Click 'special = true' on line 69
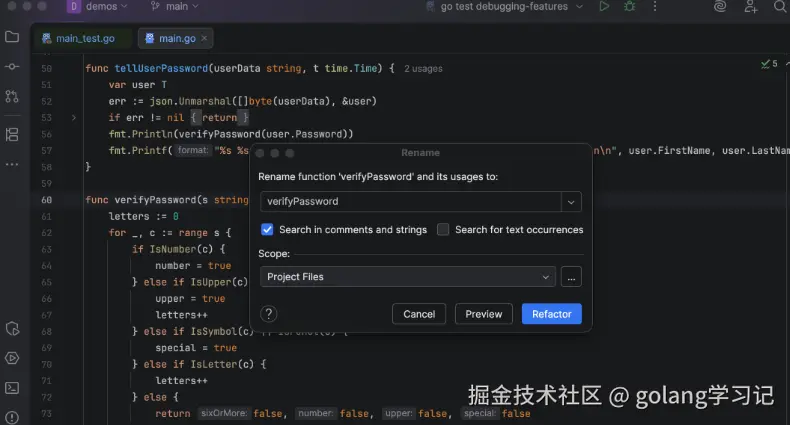This screenshot has height=425, width=790. [x=196, y=348]
